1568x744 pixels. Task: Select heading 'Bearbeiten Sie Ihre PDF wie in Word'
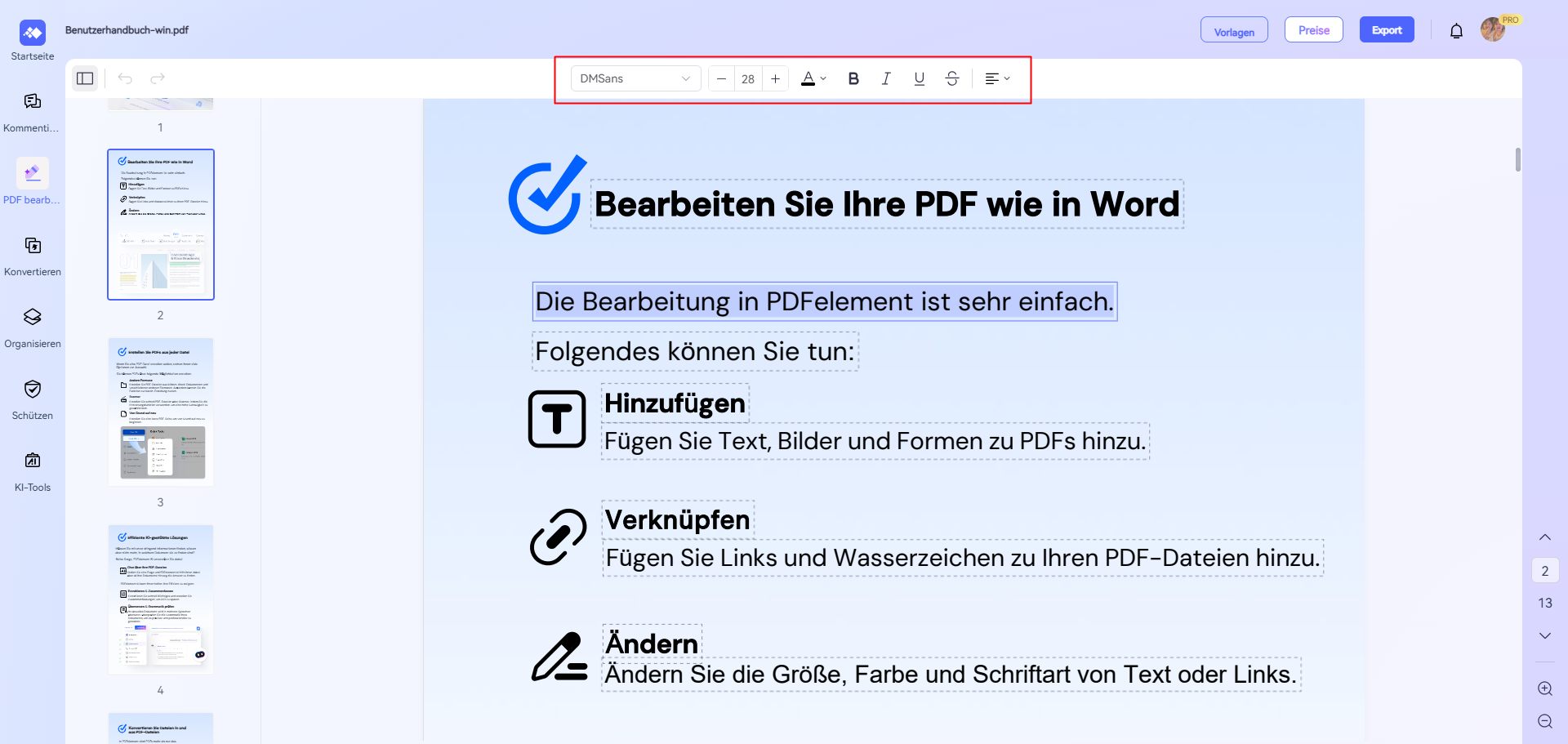[x=887, y=204]
